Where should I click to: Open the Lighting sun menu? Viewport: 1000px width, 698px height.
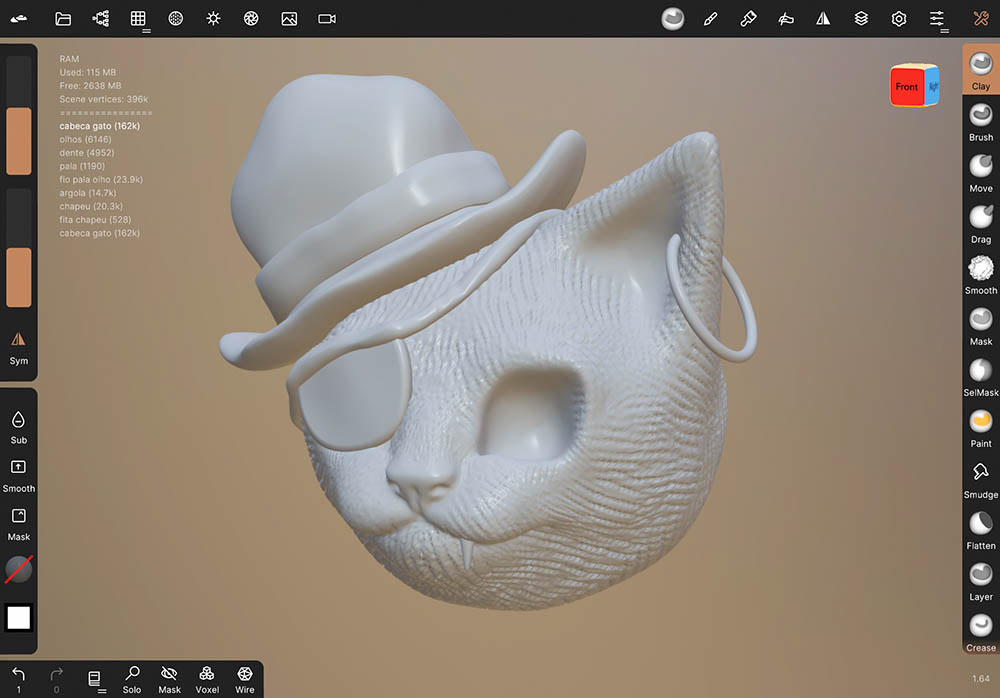click(x=213, y=19)
